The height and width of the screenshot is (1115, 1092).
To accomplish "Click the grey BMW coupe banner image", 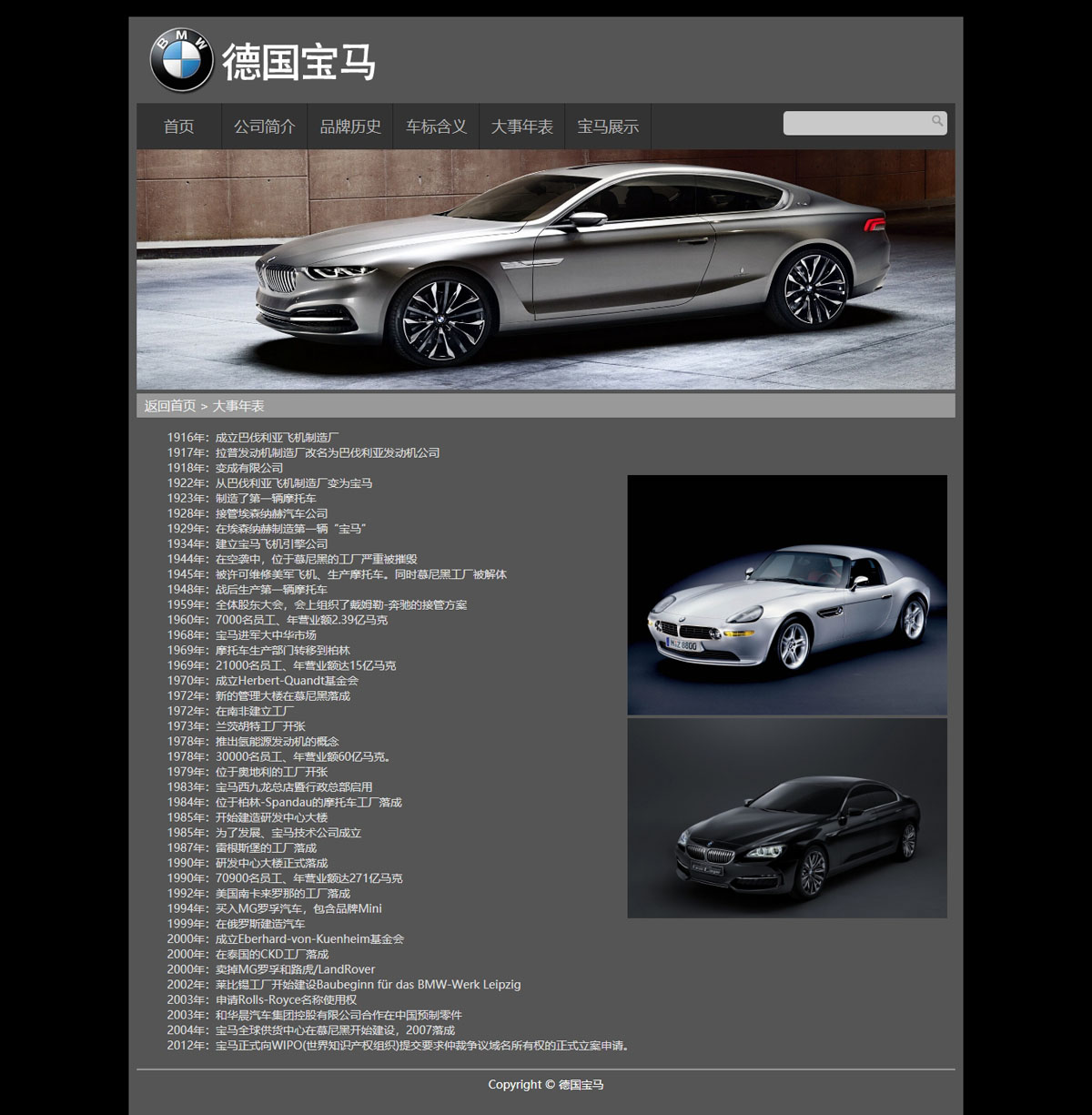I will click(x=546, y=269).
